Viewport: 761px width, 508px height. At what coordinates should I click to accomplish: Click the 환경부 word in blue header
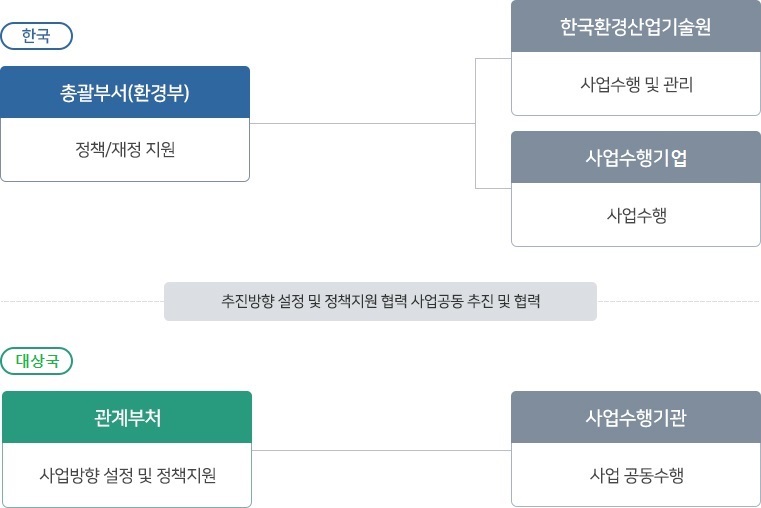158,92
